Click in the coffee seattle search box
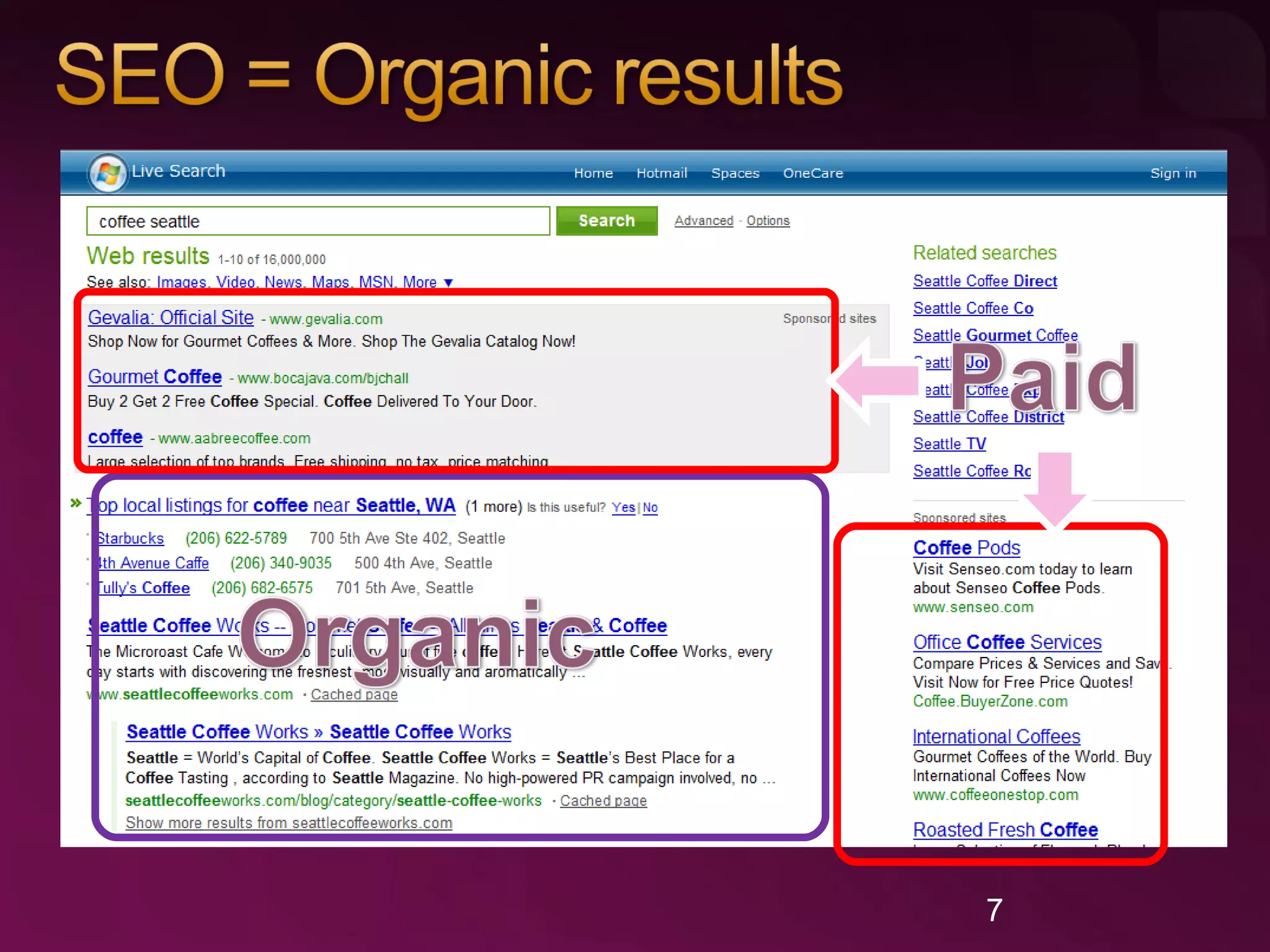Image resolution: width=1270 pixels, height=952 pixels. (x=317, y=221)
